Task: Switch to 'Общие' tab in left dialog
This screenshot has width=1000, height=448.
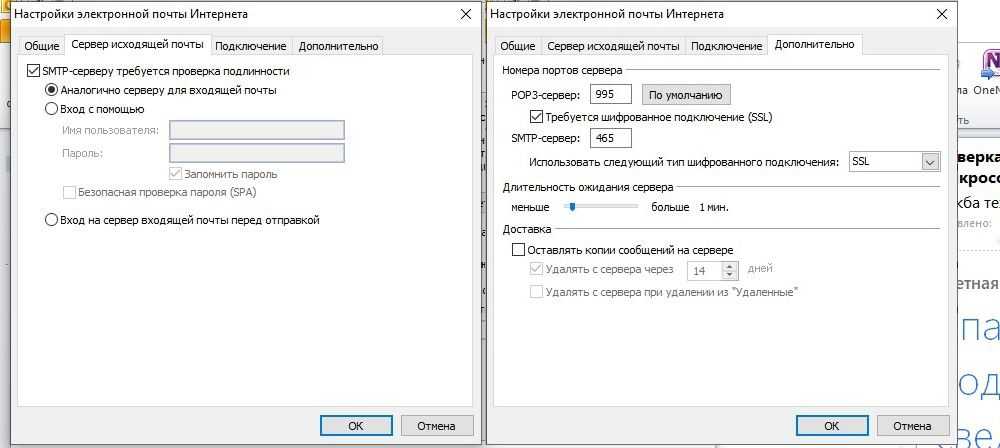Action: [x=41, y=46]
